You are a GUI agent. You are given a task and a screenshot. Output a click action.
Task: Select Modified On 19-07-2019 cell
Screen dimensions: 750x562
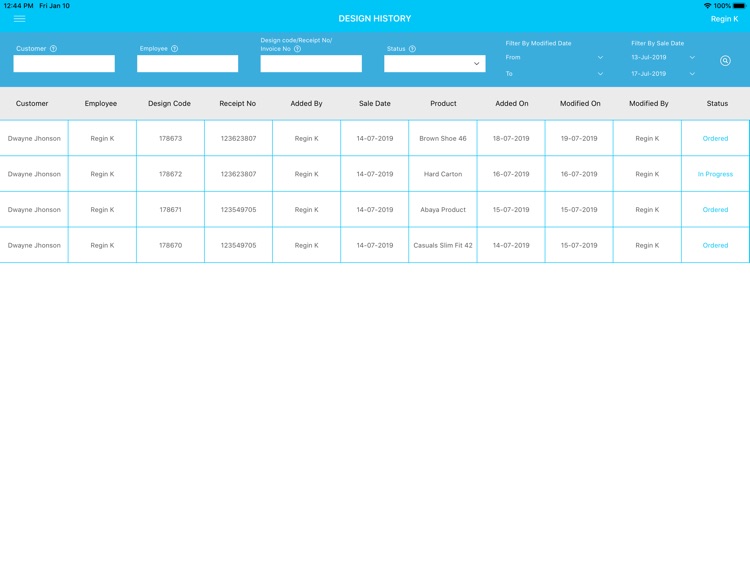coord(579,138)
